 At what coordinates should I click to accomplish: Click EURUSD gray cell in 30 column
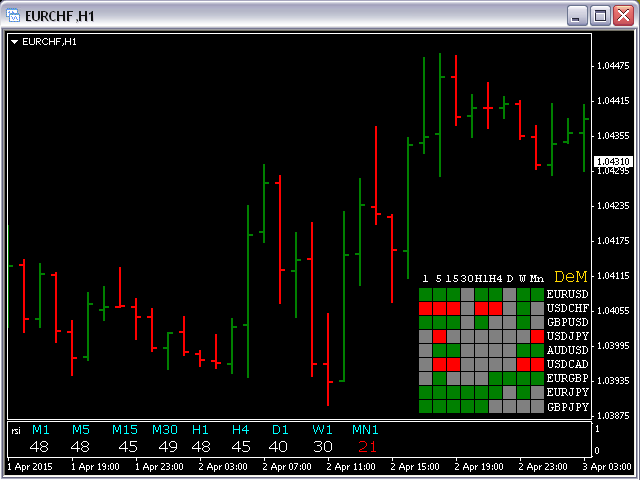(467, 294)
